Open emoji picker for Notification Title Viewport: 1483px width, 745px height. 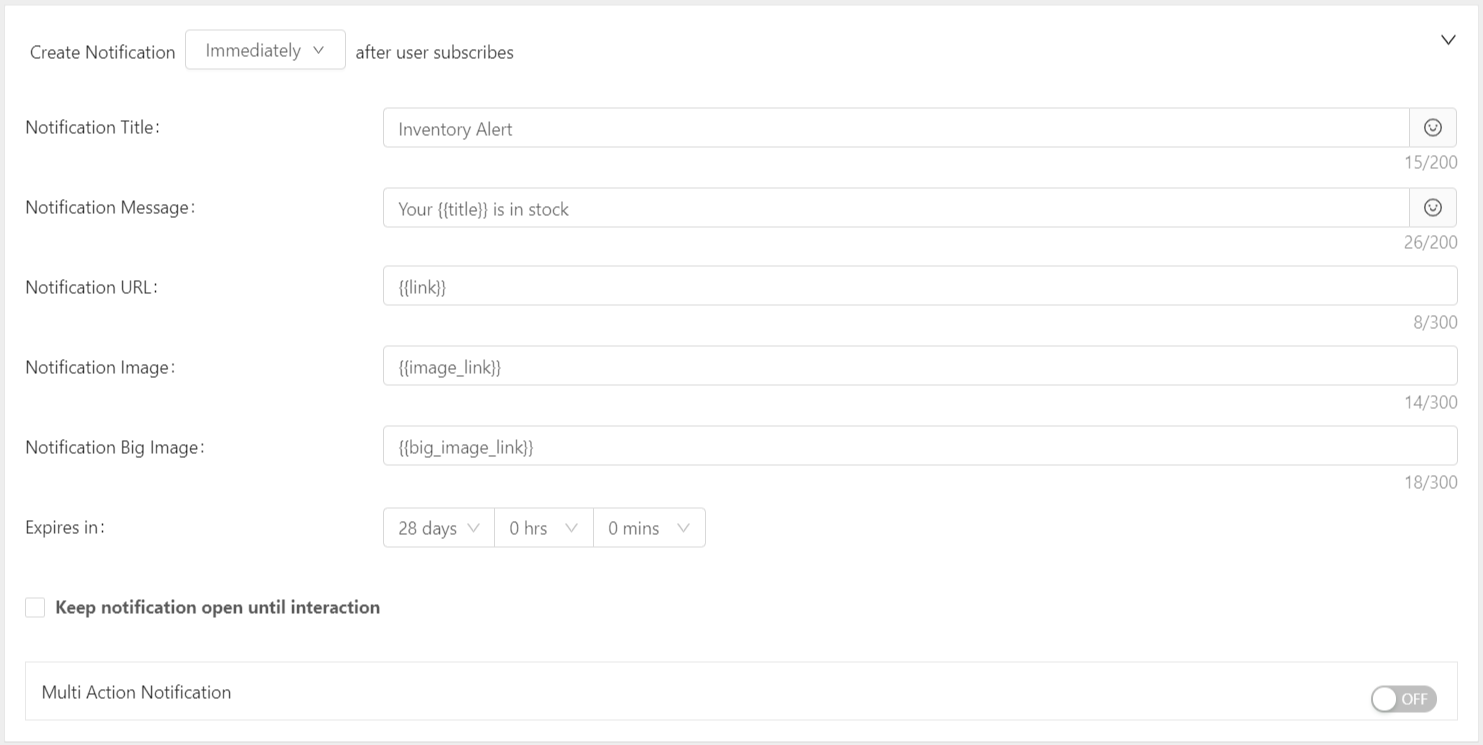point(1434,127)
